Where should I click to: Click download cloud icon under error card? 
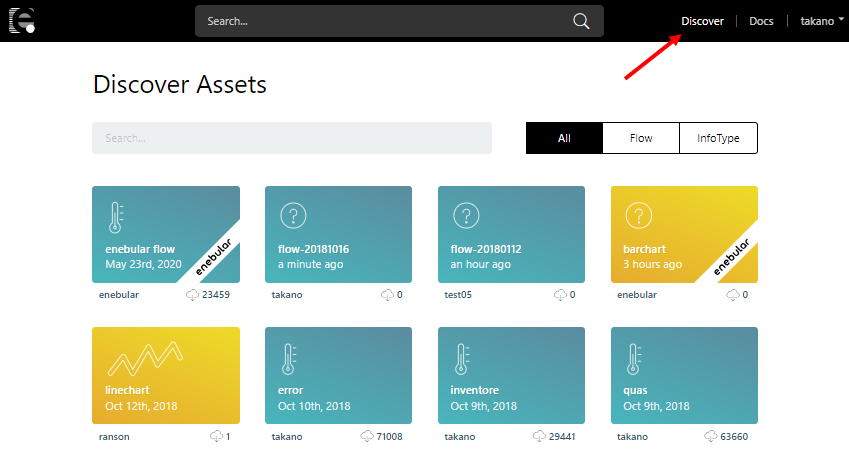(366, 437)
